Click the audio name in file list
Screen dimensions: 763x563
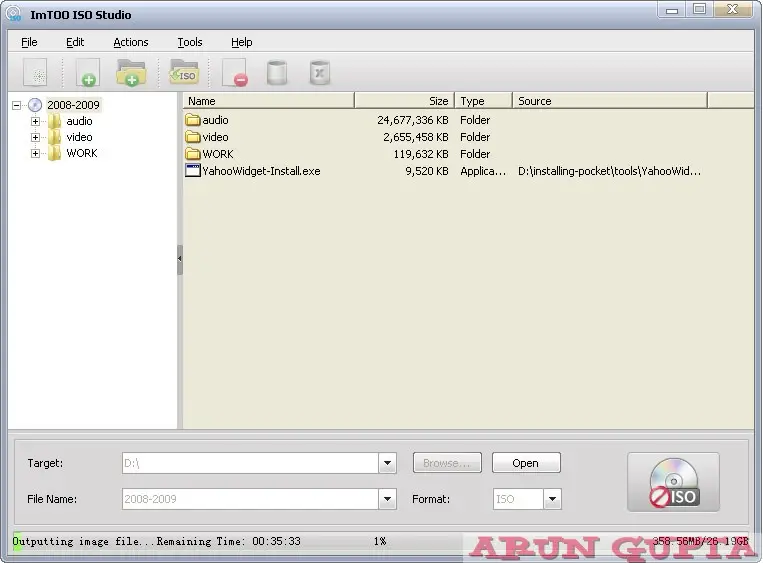point(216,120)
